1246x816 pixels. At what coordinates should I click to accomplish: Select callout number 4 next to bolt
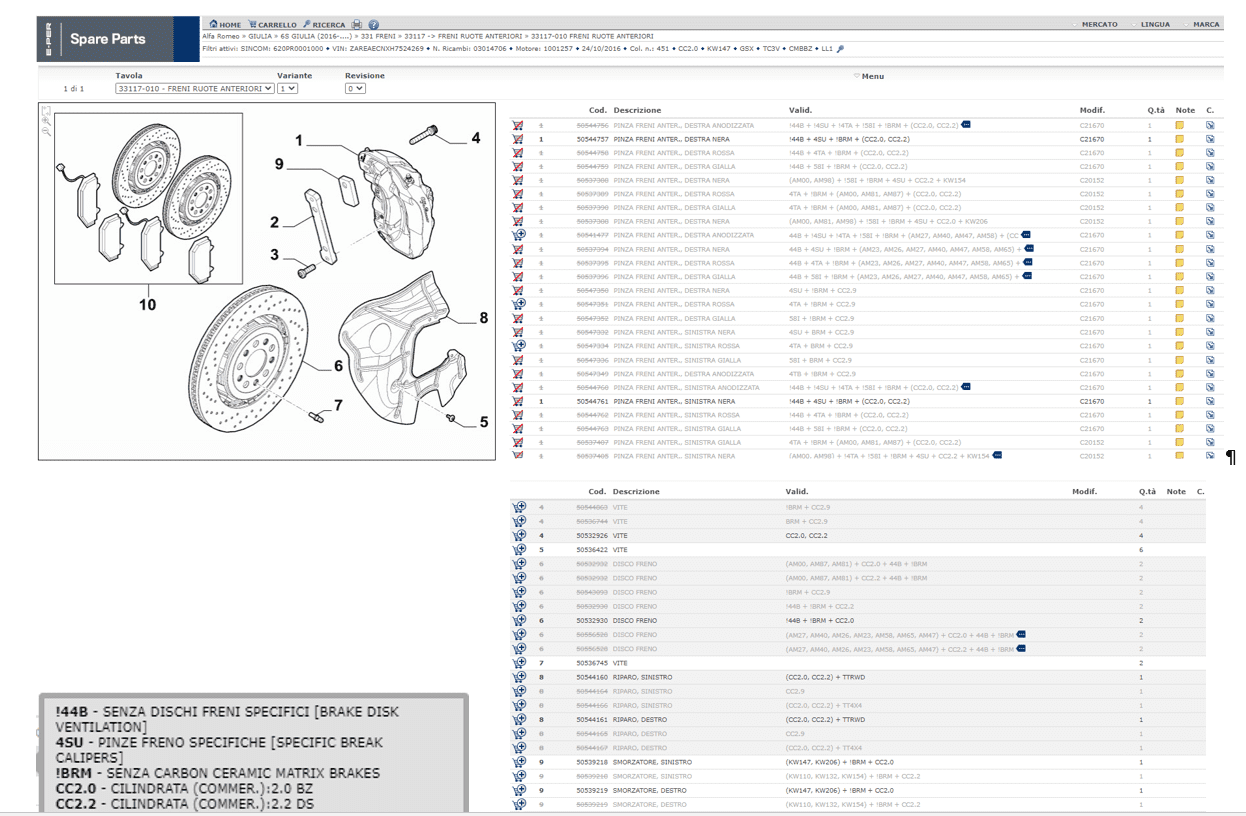coord(476,138)
